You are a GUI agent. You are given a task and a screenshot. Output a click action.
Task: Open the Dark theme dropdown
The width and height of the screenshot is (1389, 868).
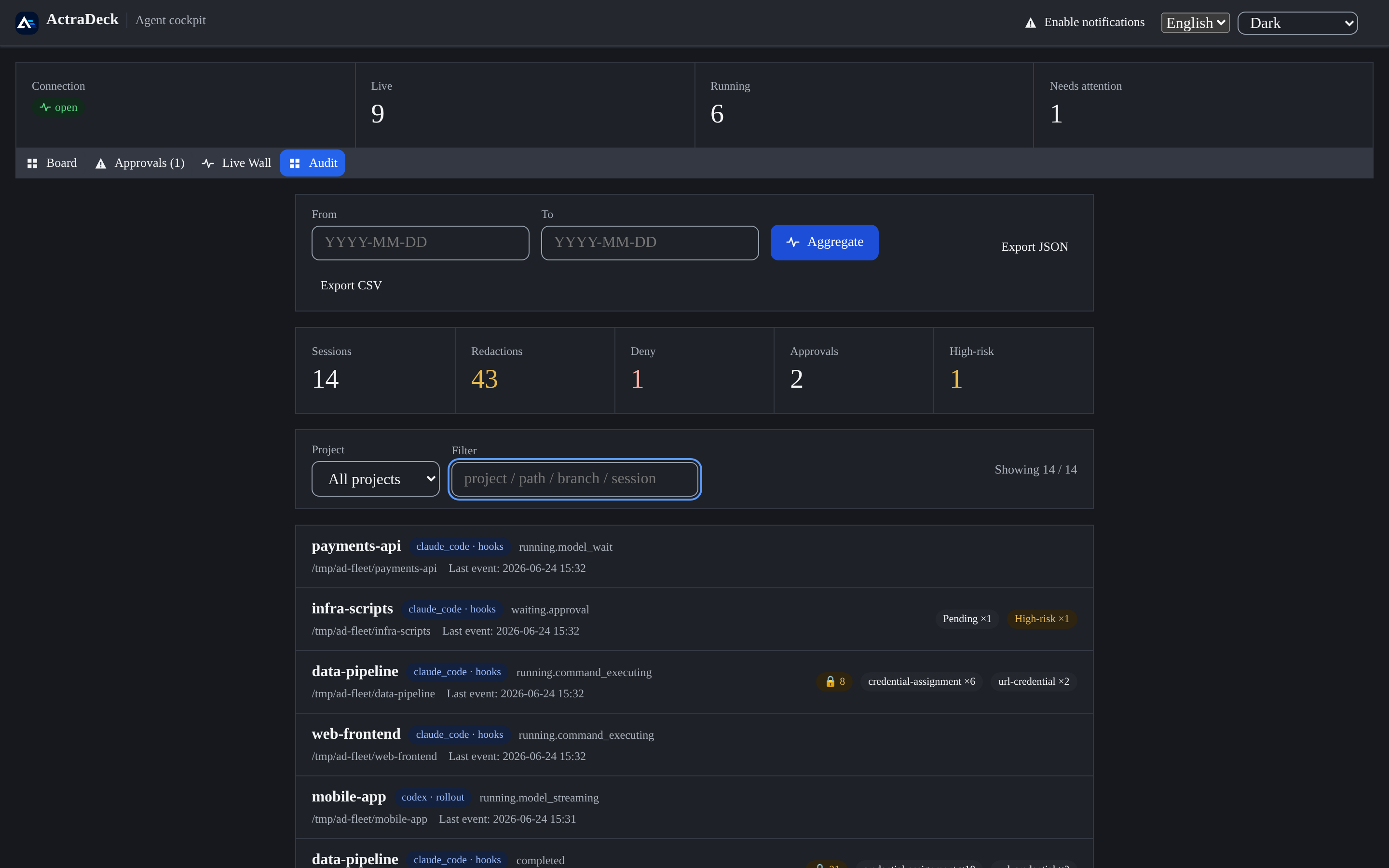pos(1297,23)
